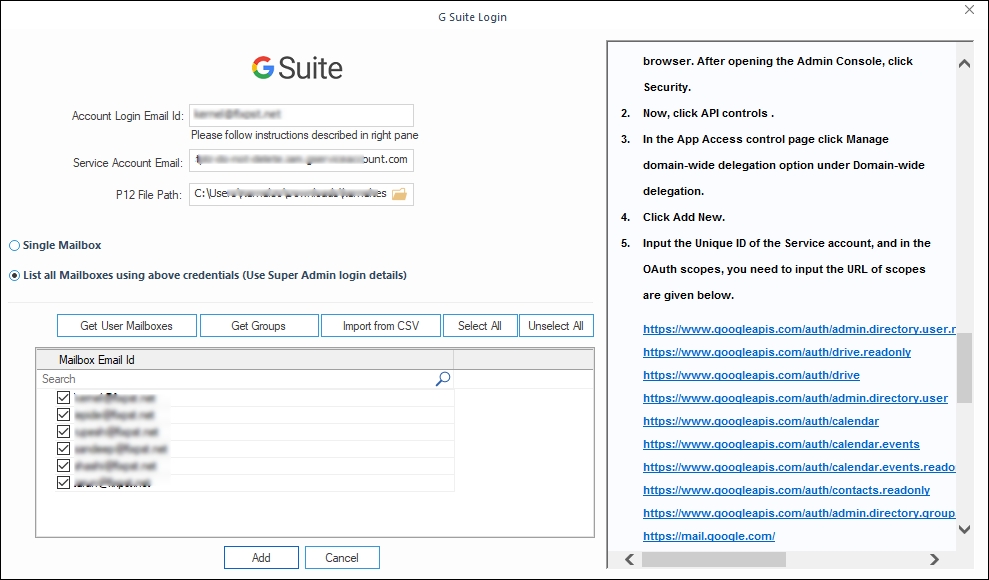
Task: Open the auth/admin.directory.user.r… scope link
Action: (799, 329)
